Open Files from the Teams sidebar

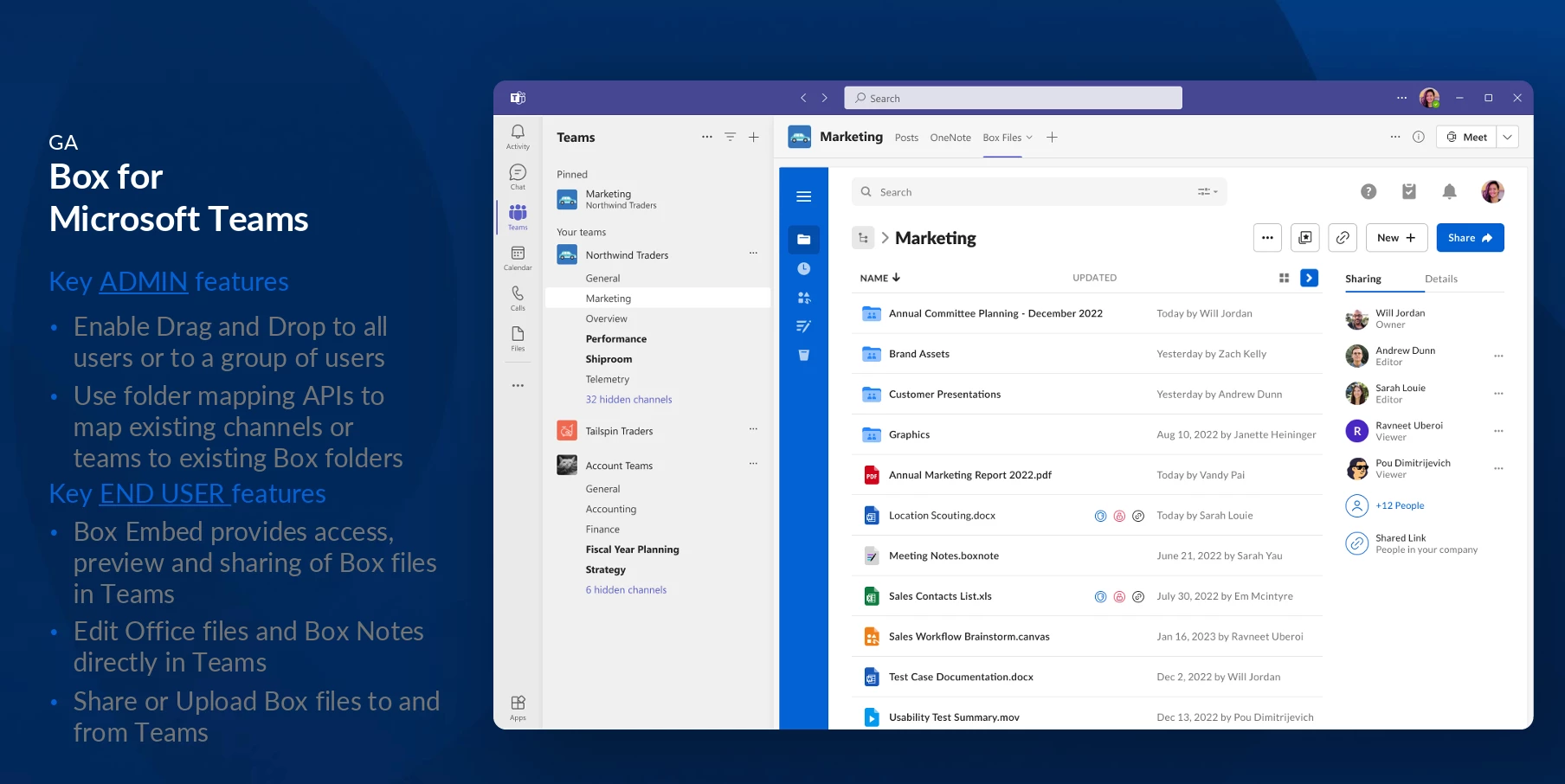point(518,338)
